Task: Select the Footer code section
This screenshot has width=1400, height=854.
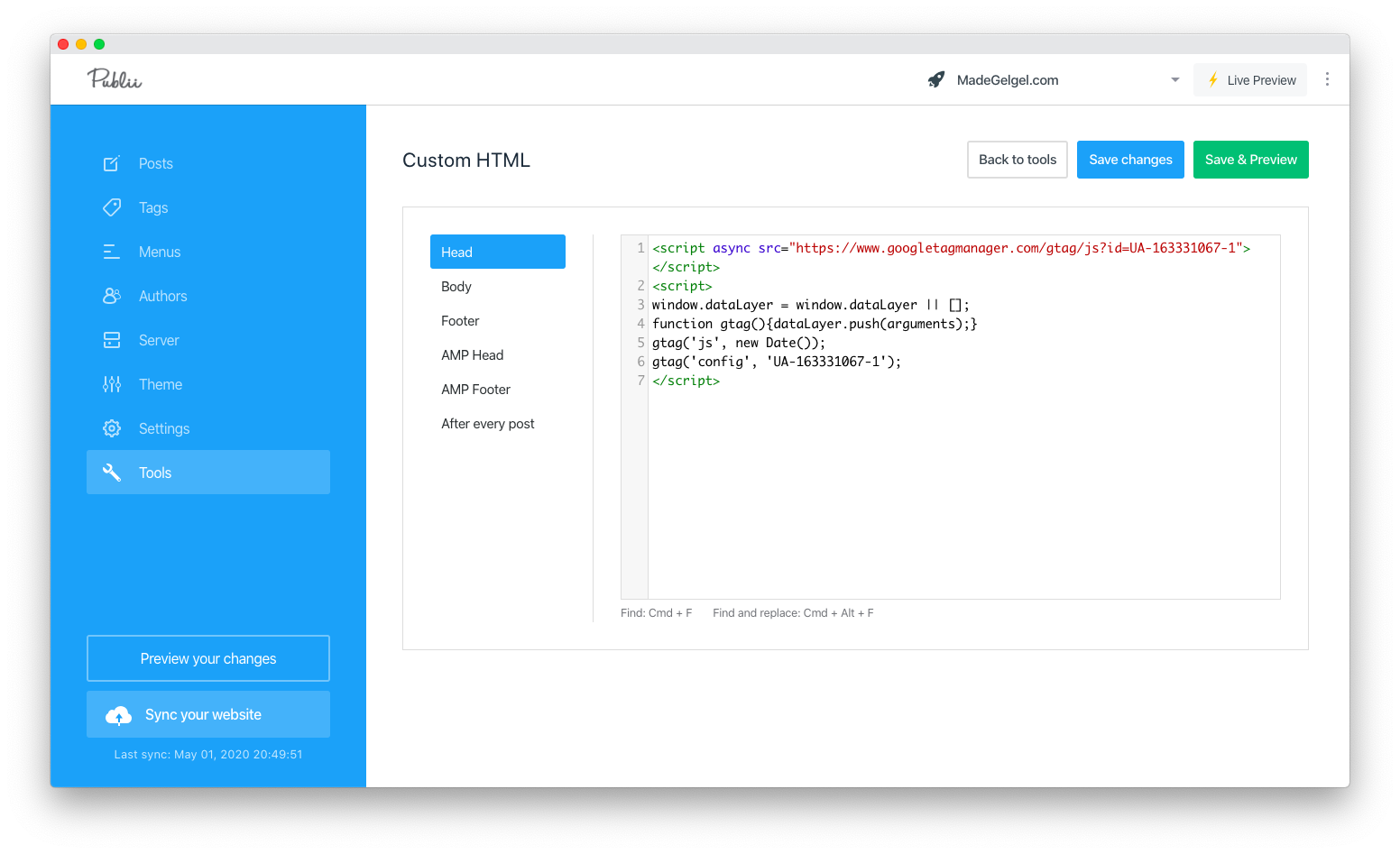Action: pos(460,321)
